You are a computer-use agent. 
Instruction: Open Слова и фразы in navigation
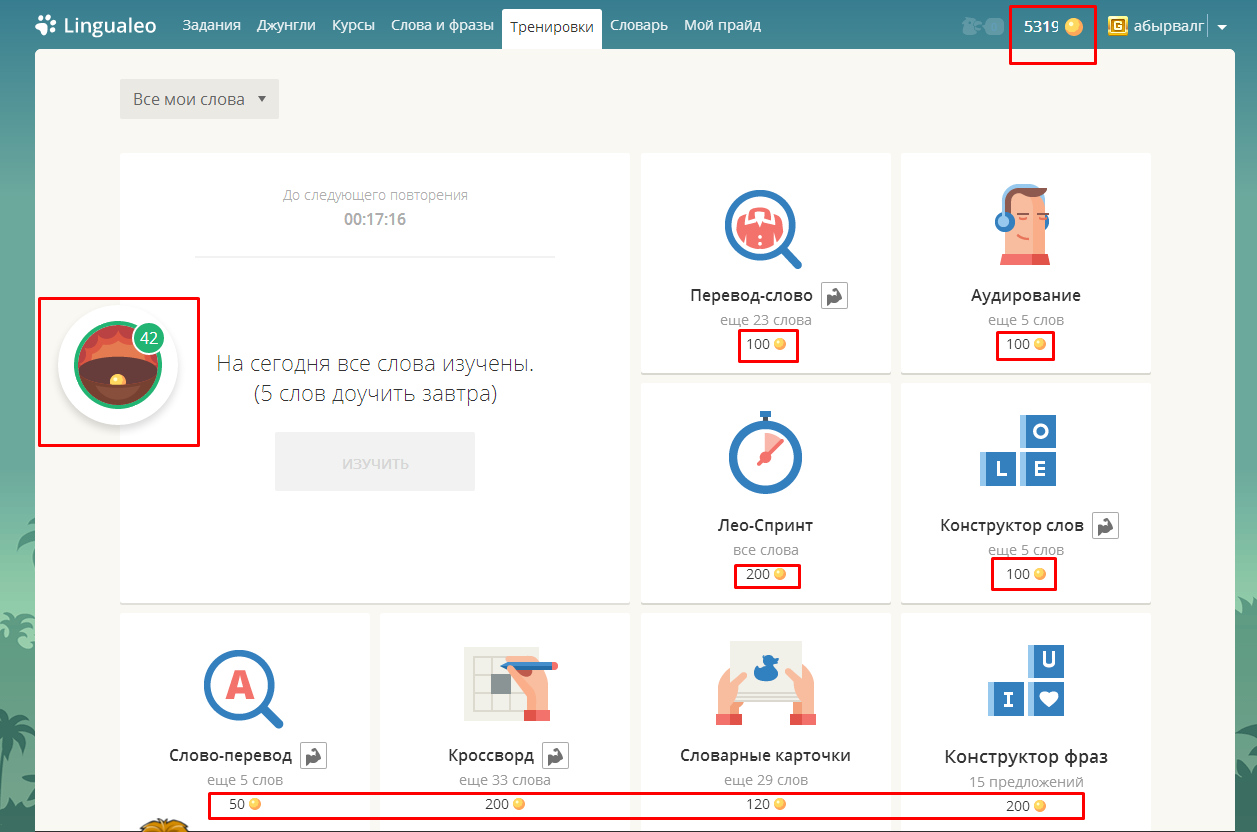click(x=443, y=25)
